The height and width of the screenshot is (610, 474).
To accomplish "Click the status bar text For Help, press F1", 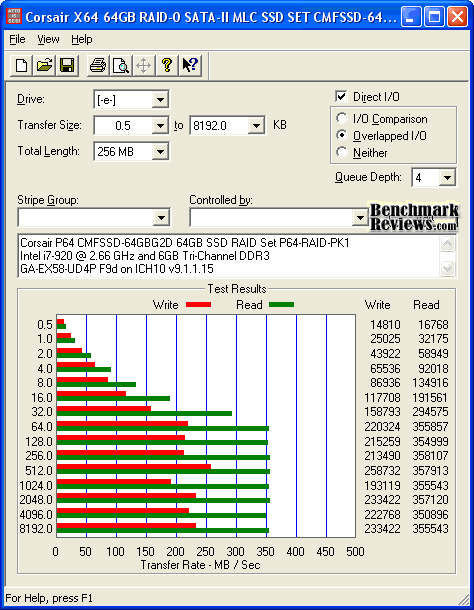I will click(x=49, y=598).
